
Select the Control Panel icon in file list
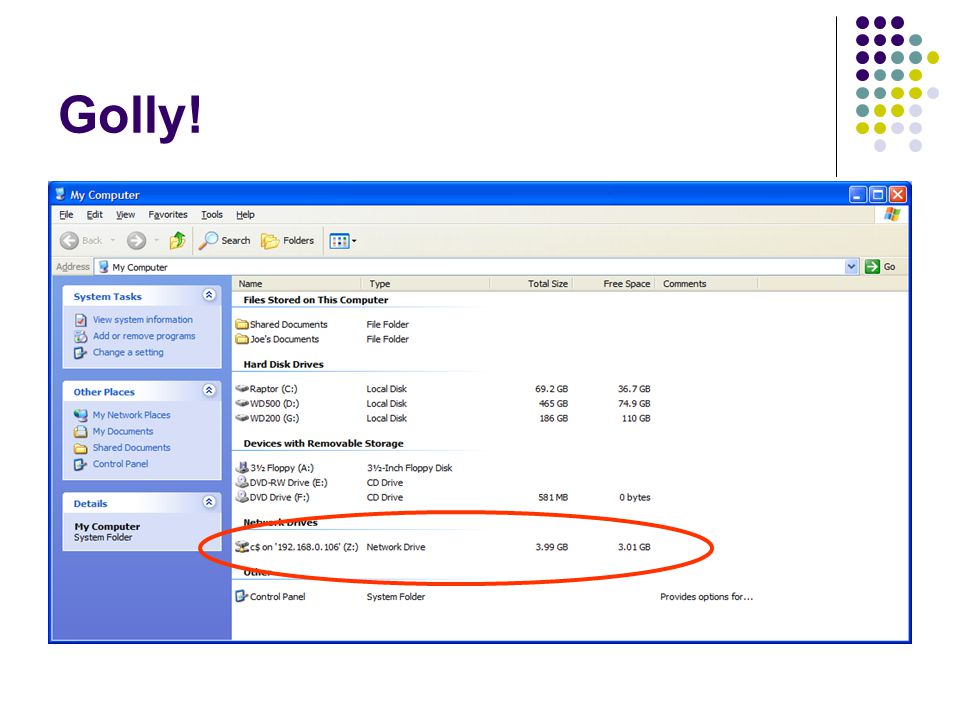[242, 596]
